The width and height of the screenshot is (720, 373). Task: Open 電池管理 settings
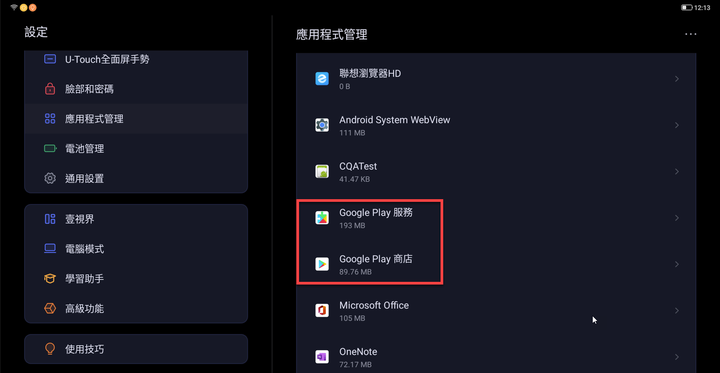pos(136,148)
